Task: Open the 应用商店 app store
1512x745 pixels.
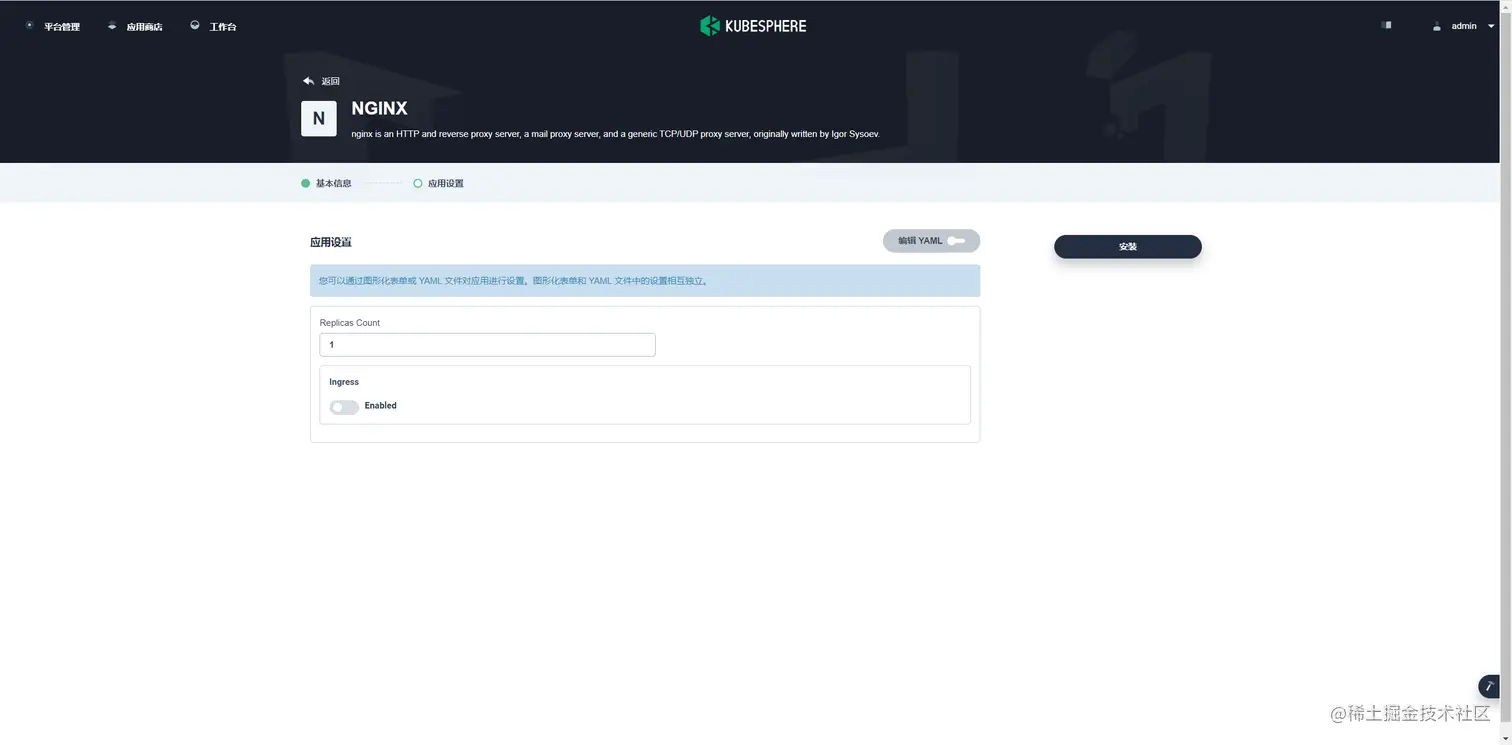Action: pyautogui.click(x=135, y=26)
